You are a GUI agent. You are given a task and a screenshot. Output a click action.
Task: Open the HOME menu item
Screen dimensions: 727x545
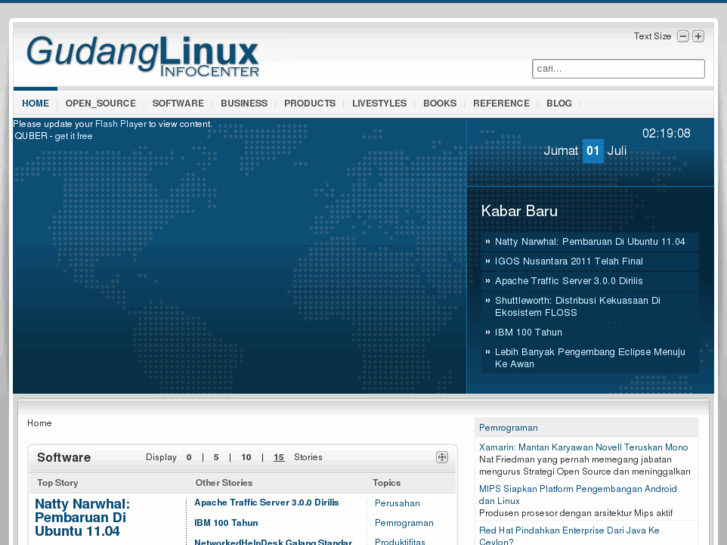click(x=35, y=103)
